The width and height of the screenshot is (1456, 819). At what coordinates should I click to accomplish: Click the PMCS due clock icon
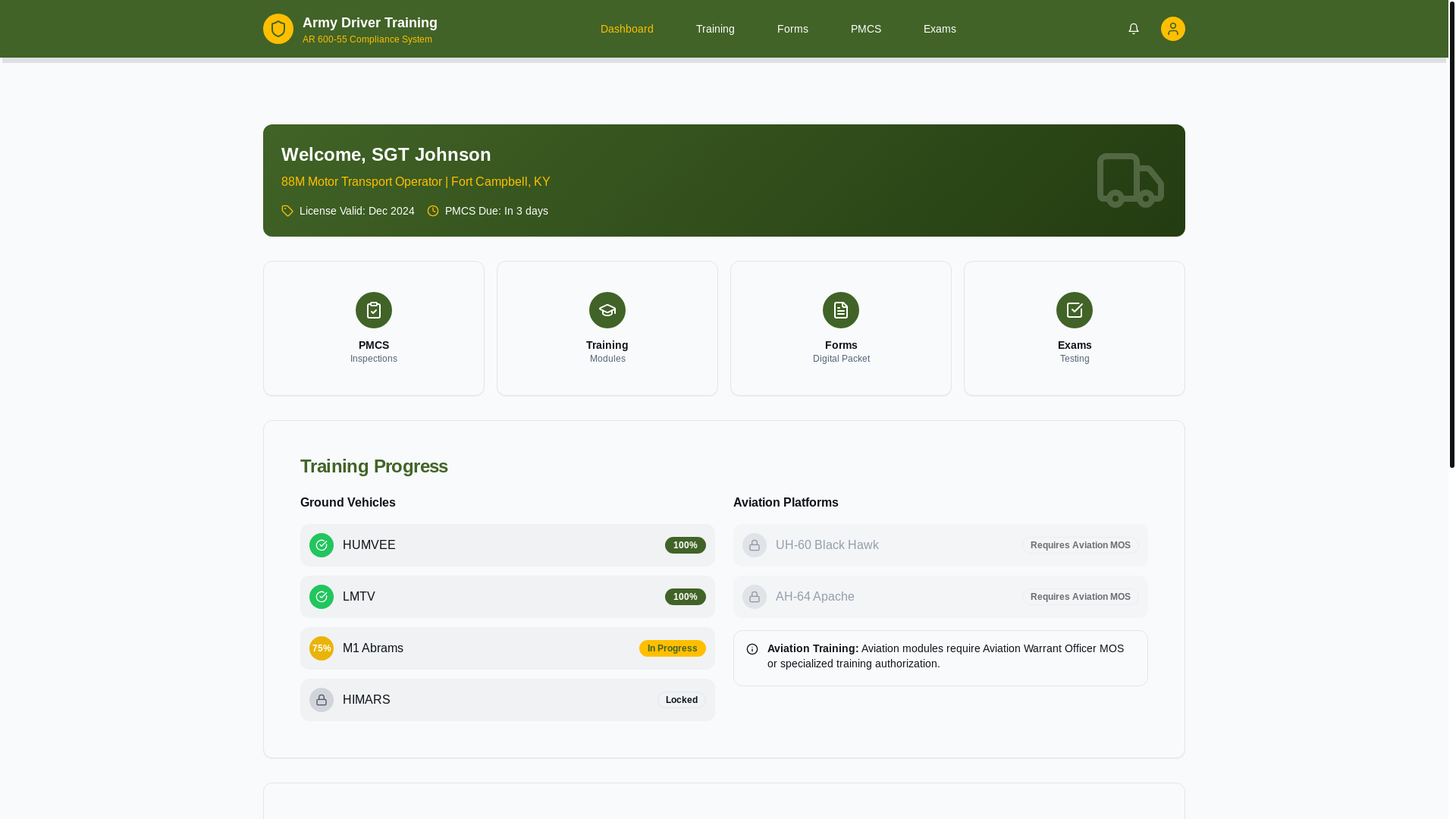coord(433,211)
